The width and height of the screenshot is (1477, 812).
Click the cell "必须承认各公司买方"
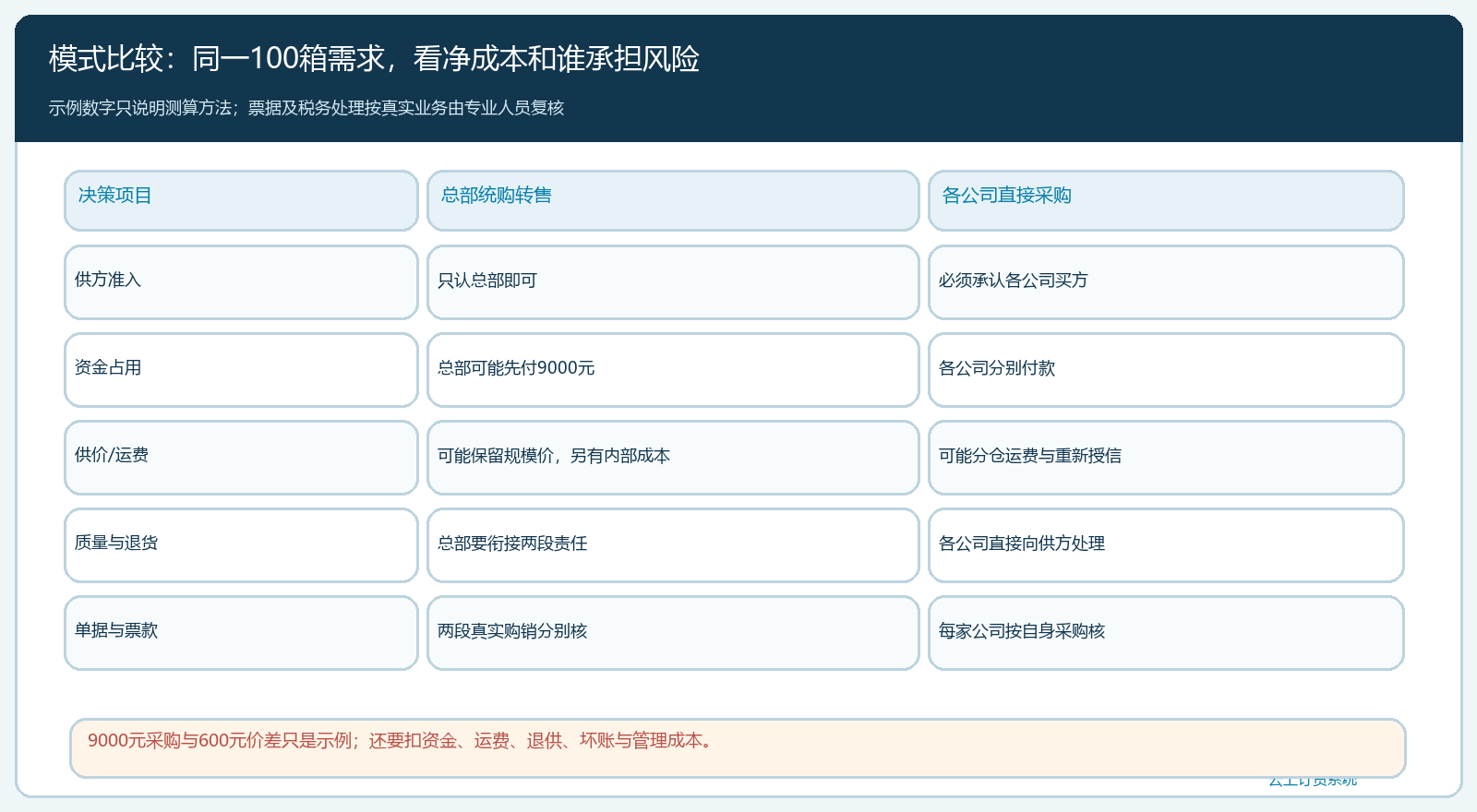pos(1166,282)
